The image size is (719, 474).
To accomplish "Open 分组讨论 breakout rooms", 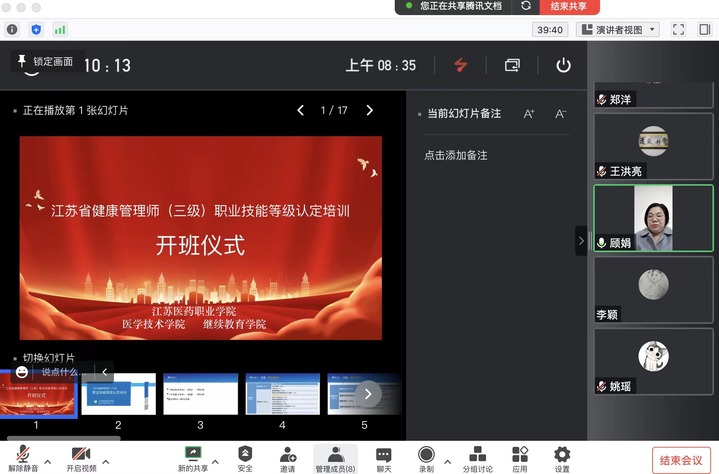I will point(478,457).
